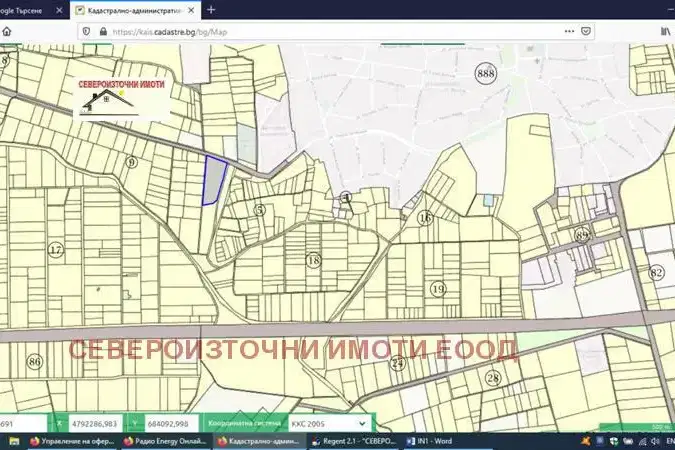Open Regent 2.1 taskbar application
This screenshot has height=450, width=675.
354,441
